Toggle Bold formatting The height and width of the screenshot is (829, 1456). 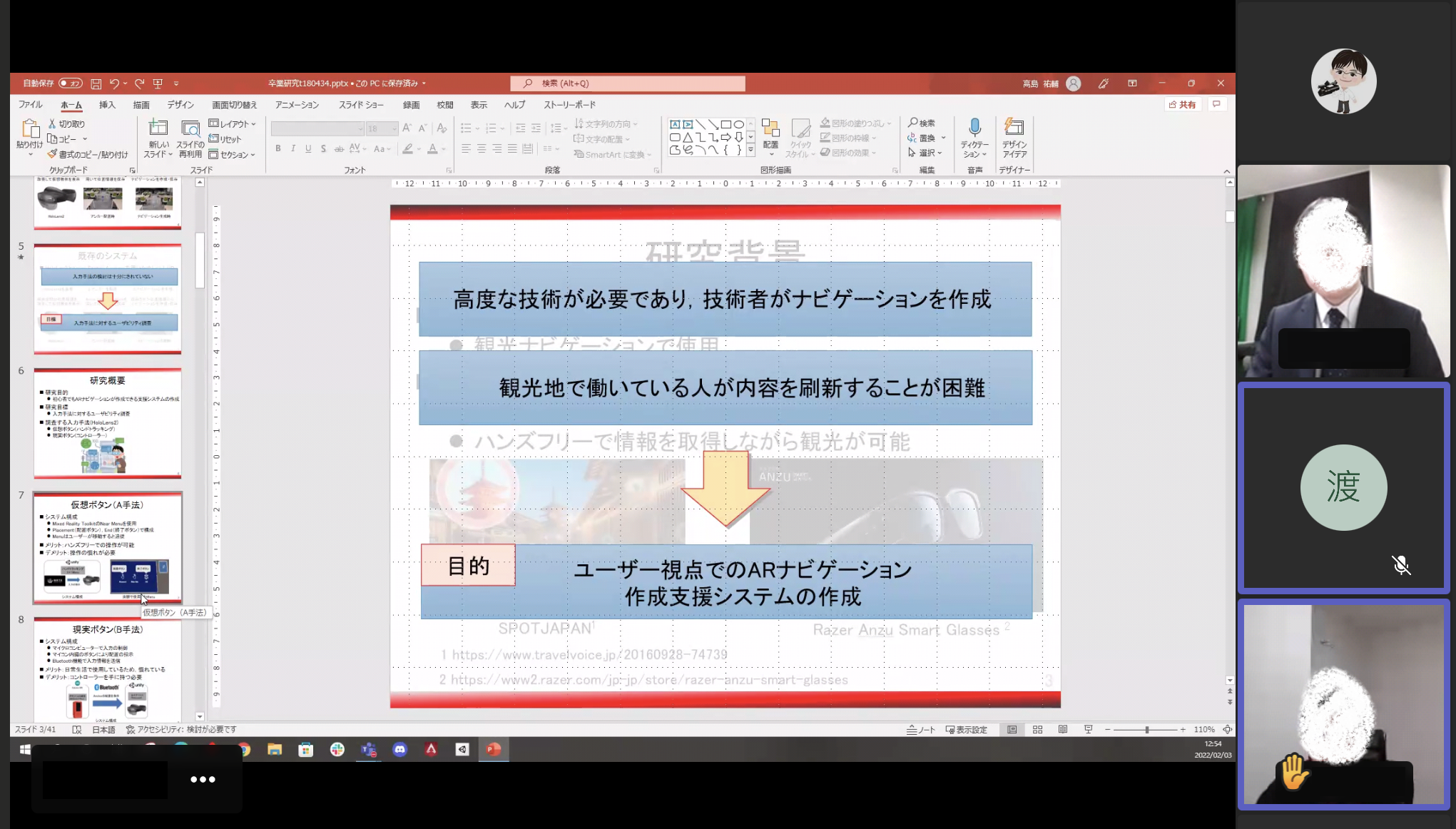pos(278,148)
